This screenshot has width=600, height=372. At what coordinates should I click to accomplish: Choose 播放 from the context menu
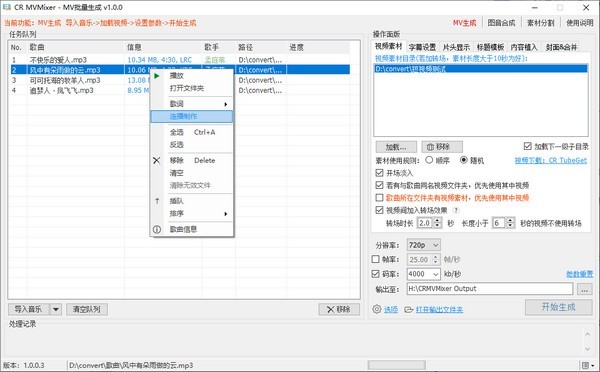[x=192, y=76]
